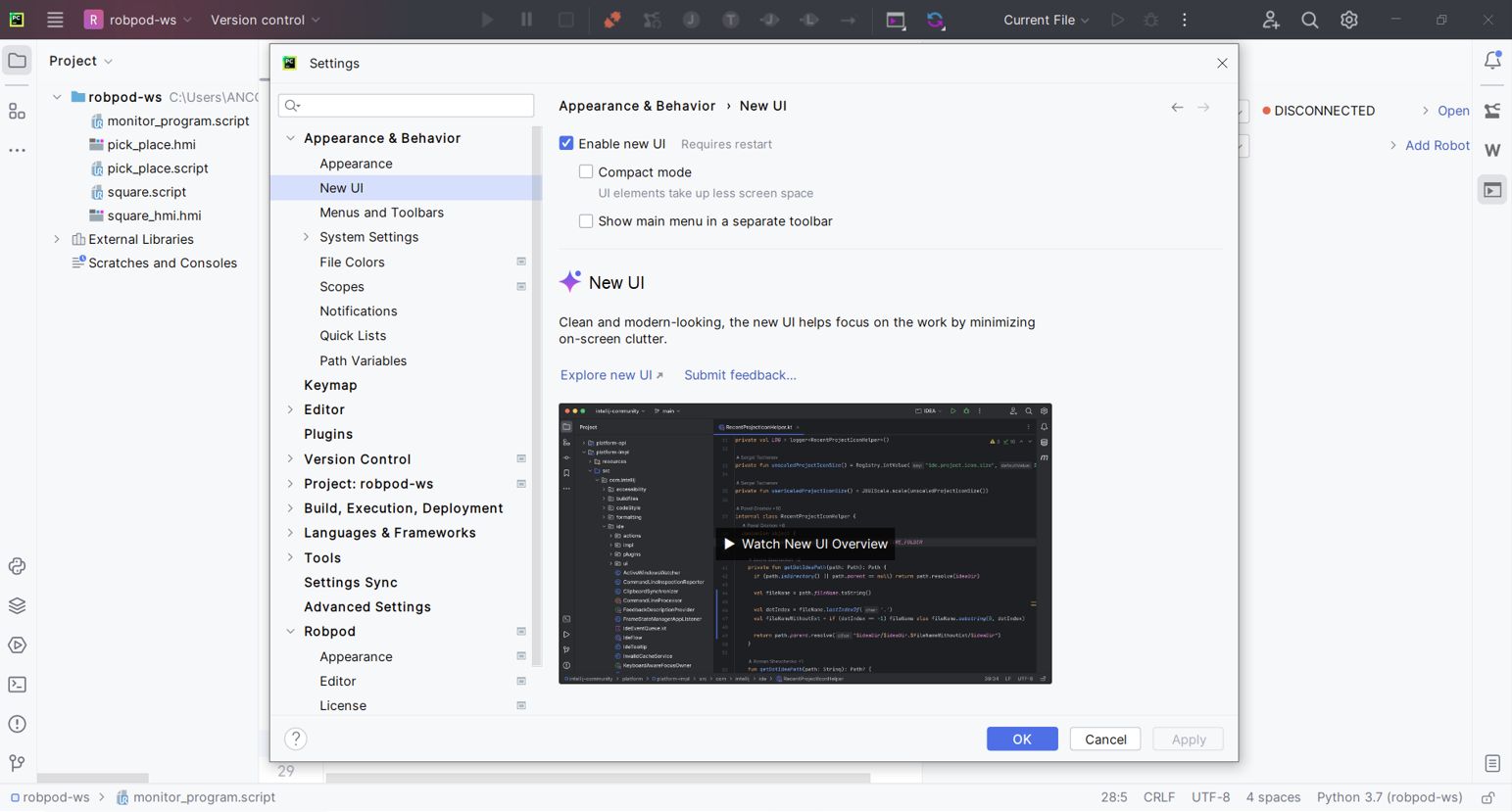This screenshot has height=812, width=1512.
Task: Collapse the Robpod settings group
Action: pyautogui.click(x=290, y=632)
